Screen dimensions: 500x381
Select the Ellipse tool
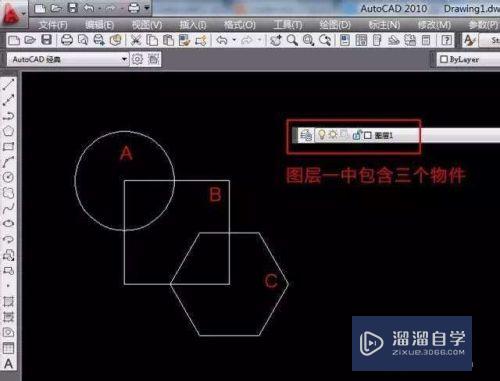pyautogui.click(x=9, y=223)
